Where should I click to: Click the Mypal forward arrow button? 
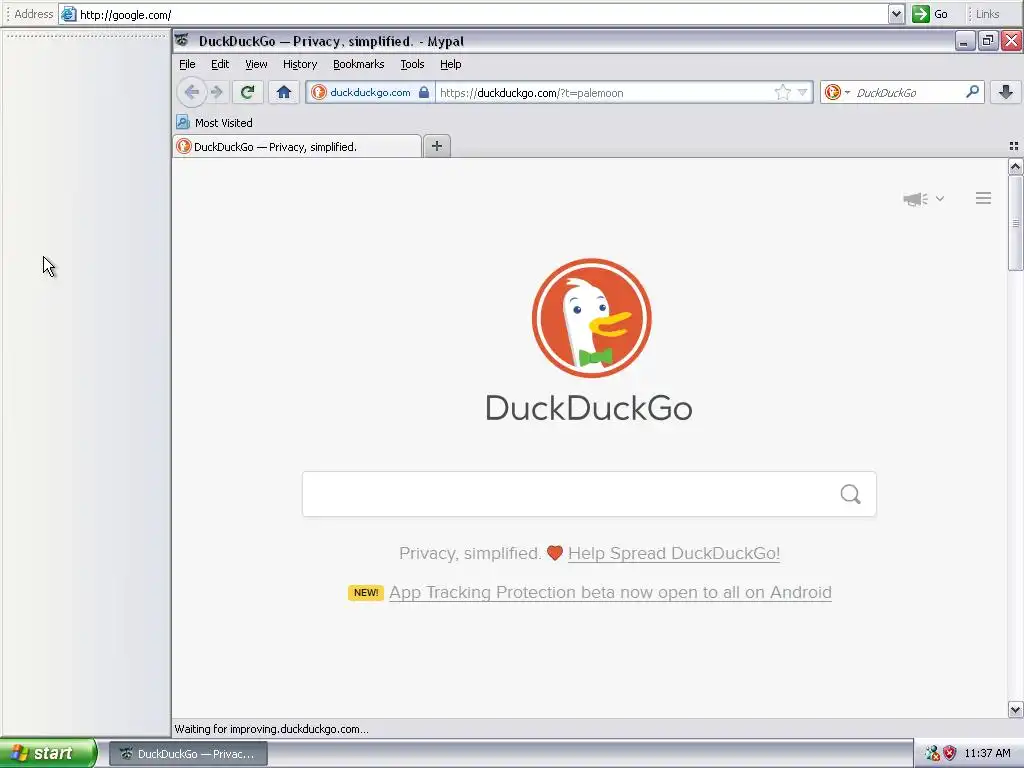217,92
